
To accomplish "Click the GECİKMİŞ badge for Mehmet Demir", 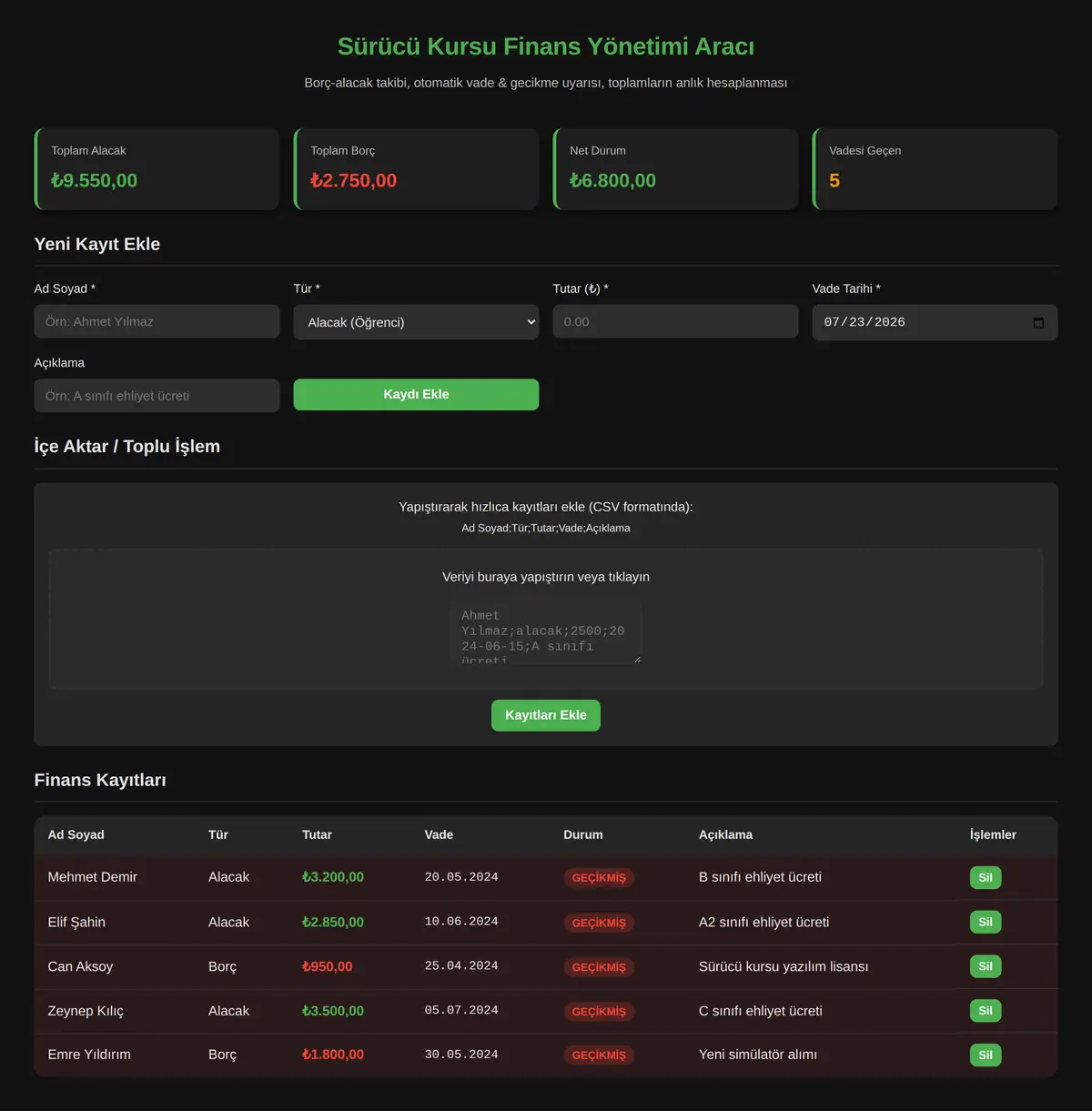I will click(x=599, y=878).
